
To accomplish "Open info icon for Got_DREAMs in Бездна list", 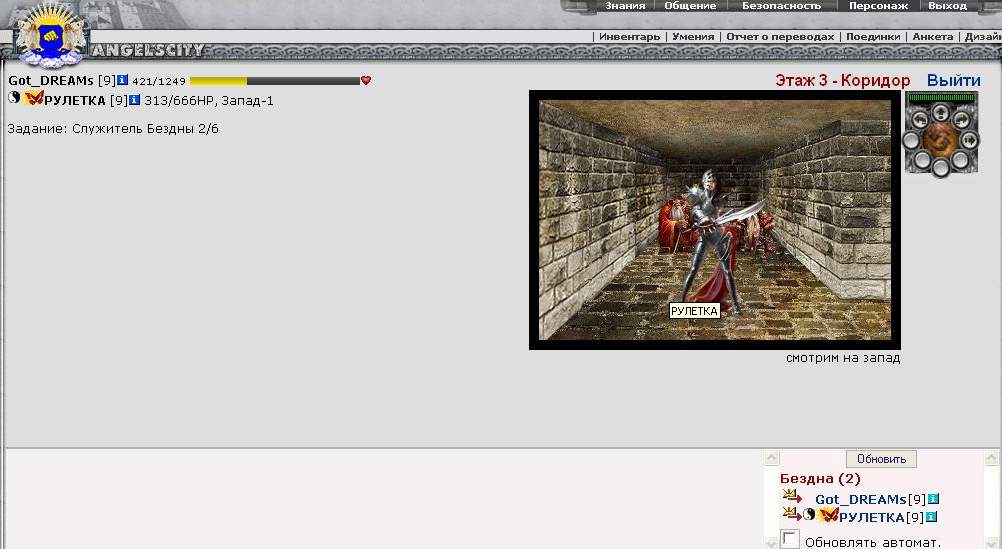I will pyautogui.click(x=934, y=499).
